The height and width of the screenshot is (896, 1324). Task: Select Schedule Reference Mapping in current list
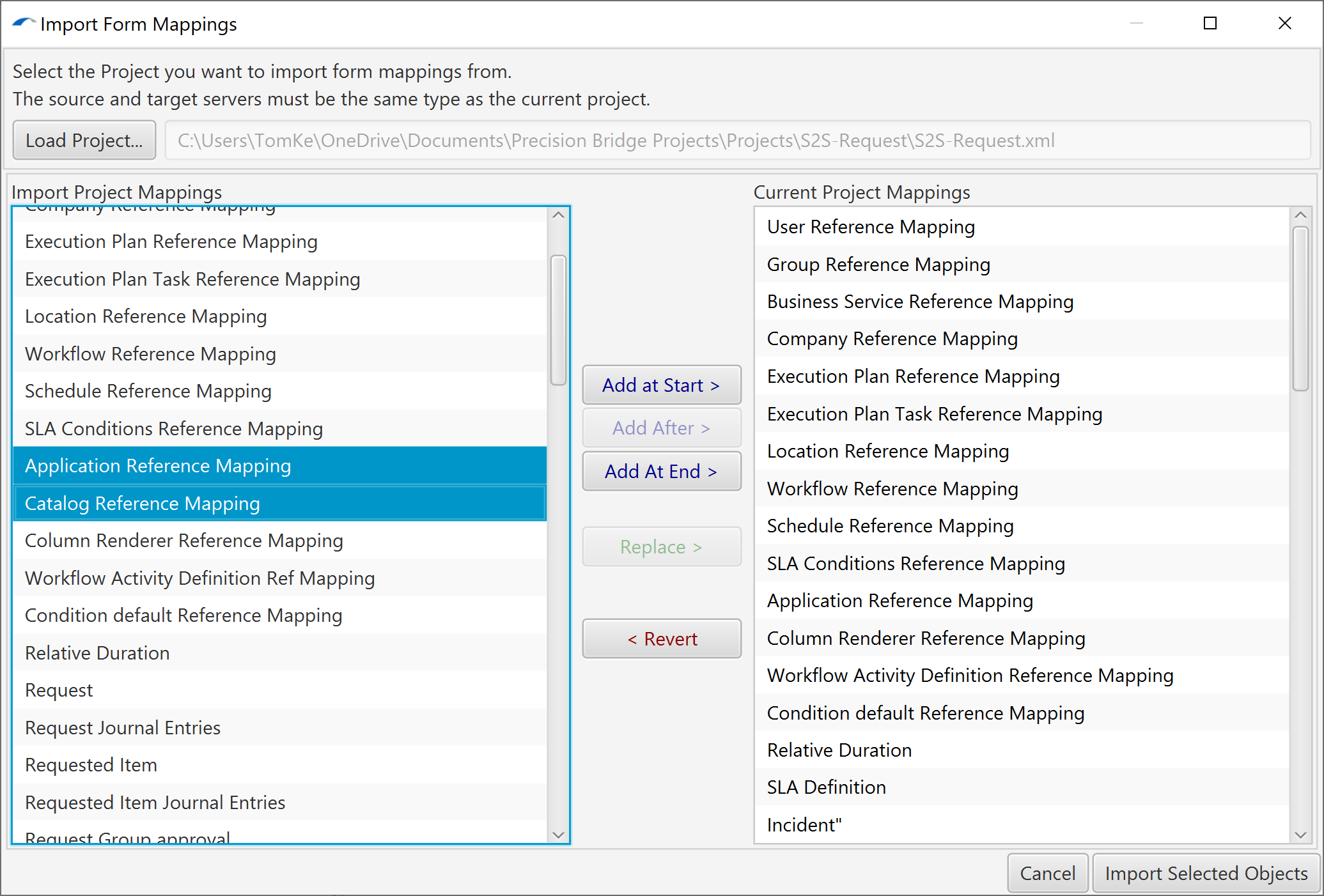pyautogui.click(x=1022, y=526)
